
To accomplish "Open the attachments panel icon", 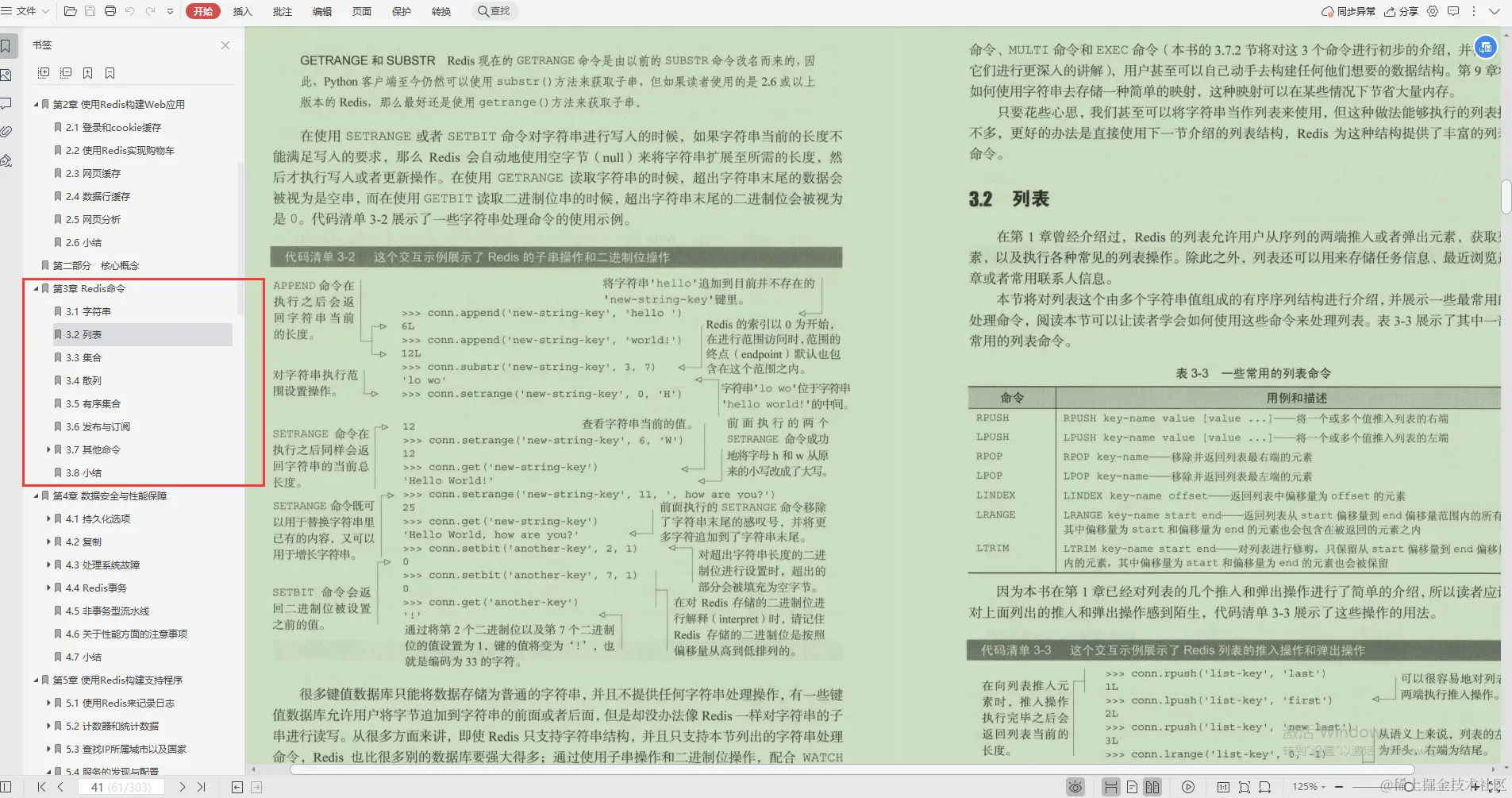I will point(8,132).
